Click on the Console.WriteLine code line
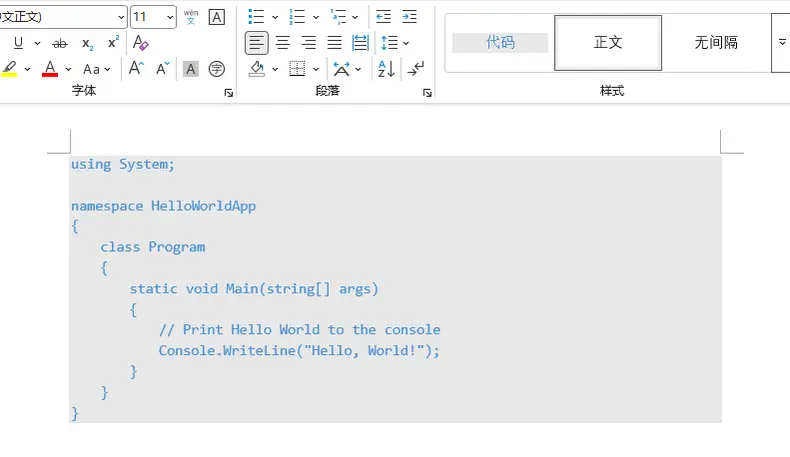The image size is (790, 457). coord(299,350)
